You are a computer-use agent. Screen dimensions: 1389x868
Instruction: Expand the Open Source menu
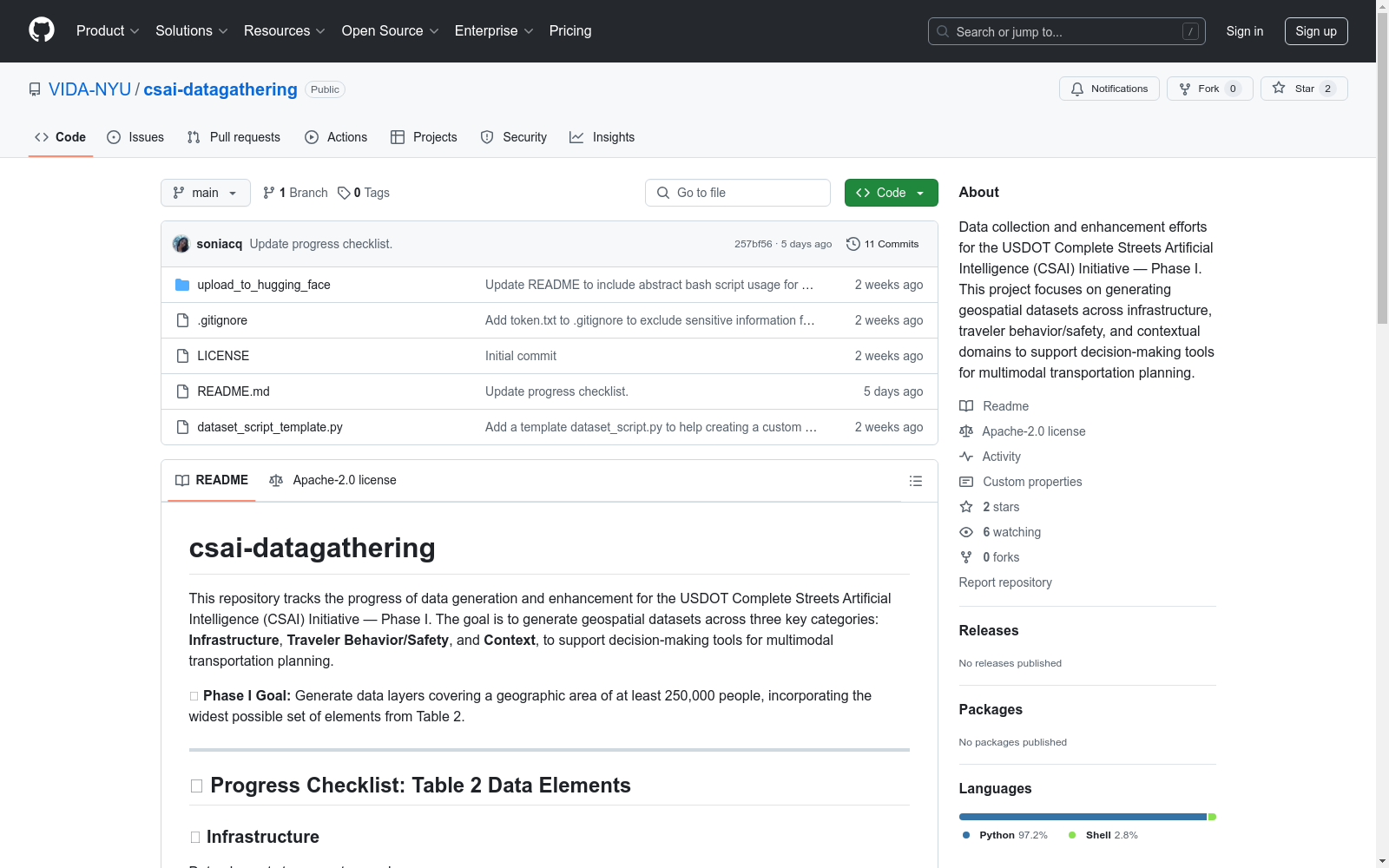pos(391,30)
